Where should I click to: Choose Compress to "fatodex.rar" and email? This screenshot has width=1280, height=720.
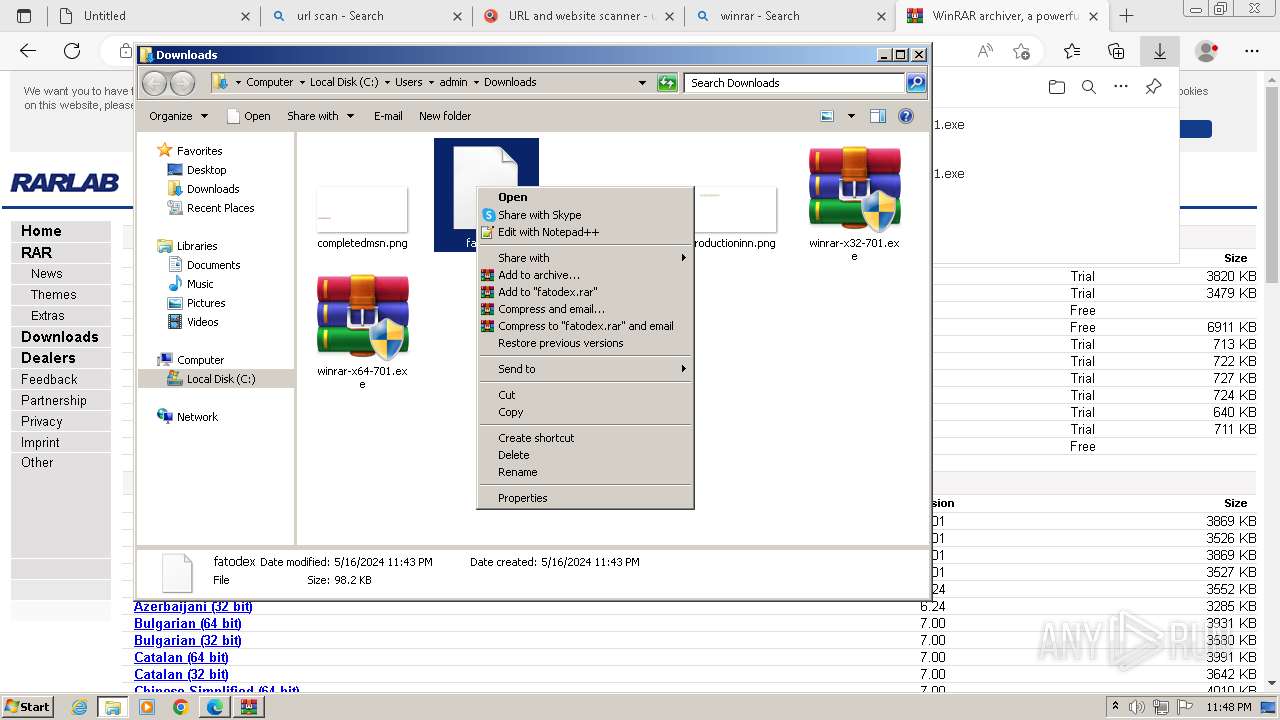pos(585,326)
